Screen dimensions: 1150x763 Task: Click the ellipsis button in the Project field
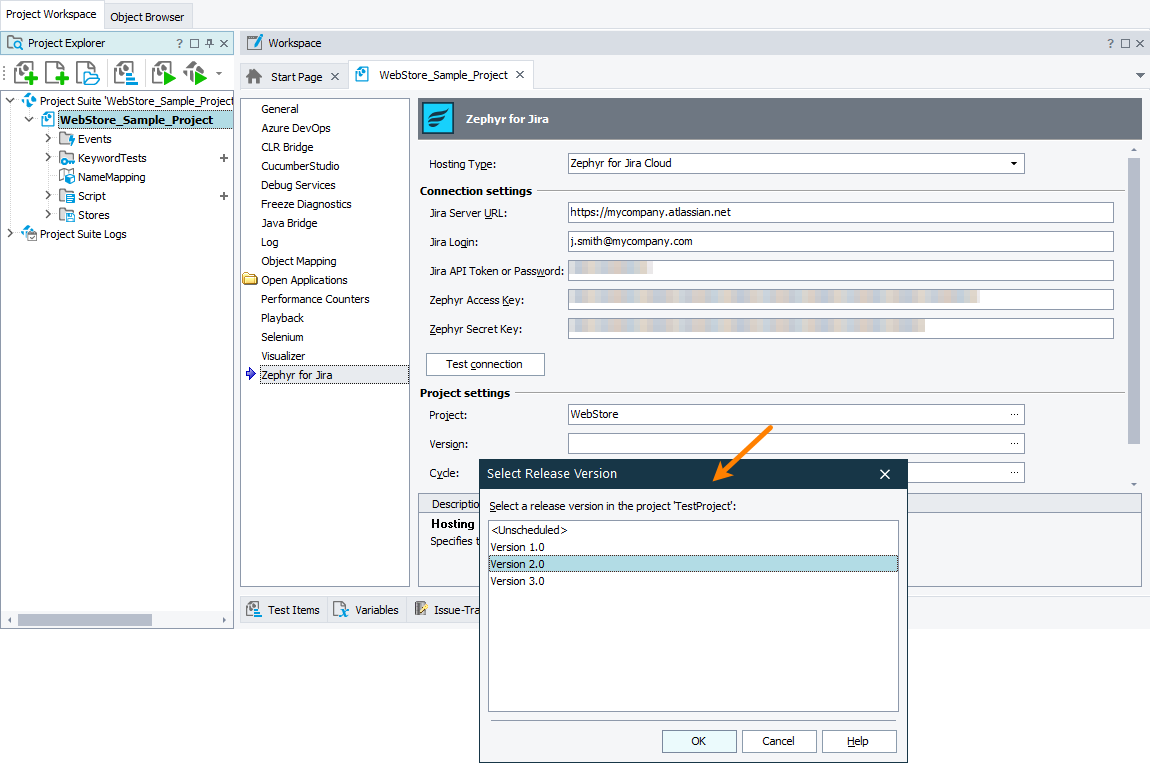pyautogui.click(x=1014, y=415)
